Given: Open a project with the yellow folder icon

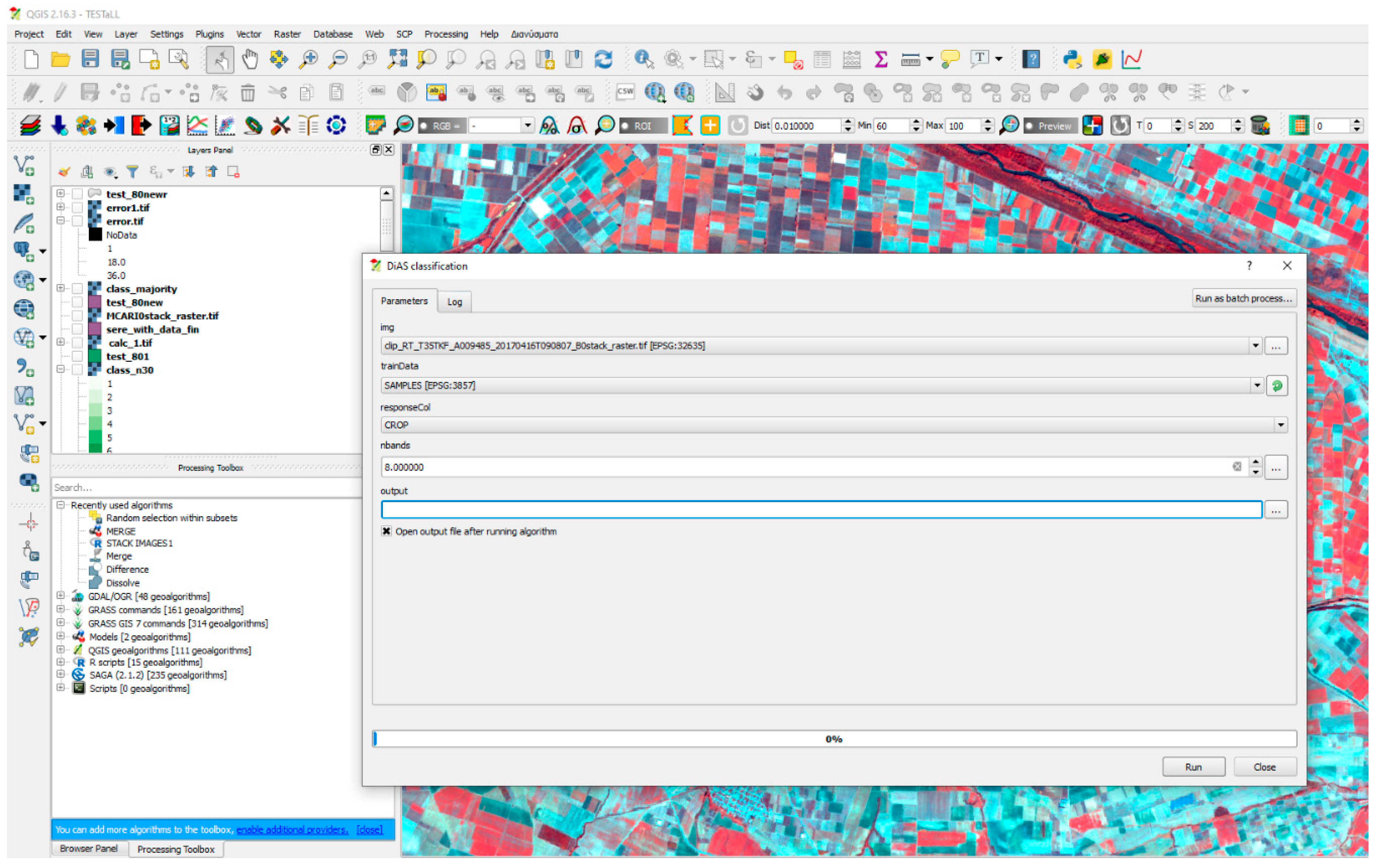Looking at the screenshot, I should [x=60, y=59].
